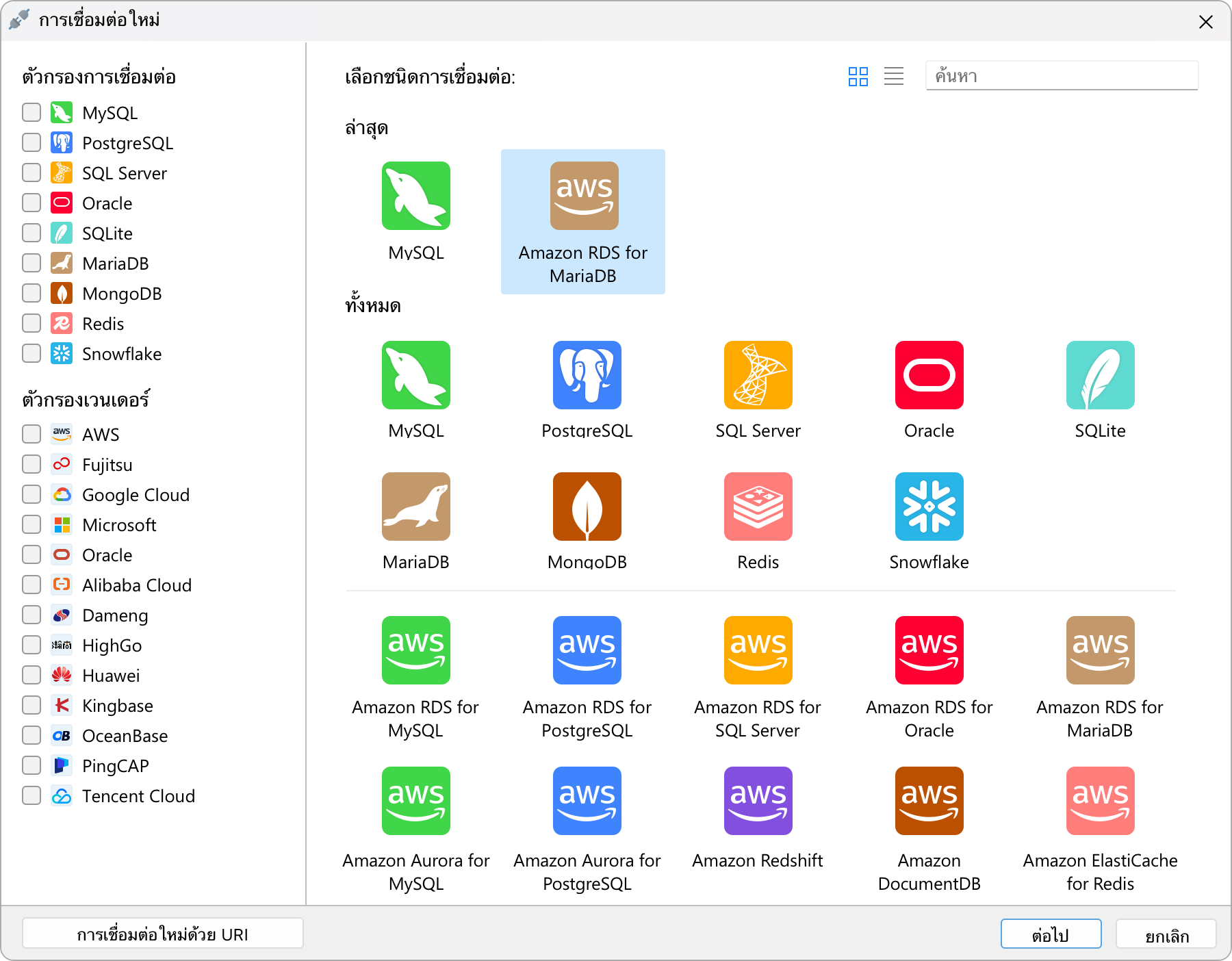Enable Dameng vendor filter checkbox
The height and width of the screenshot is (961, 1232).
pos(31,615)
